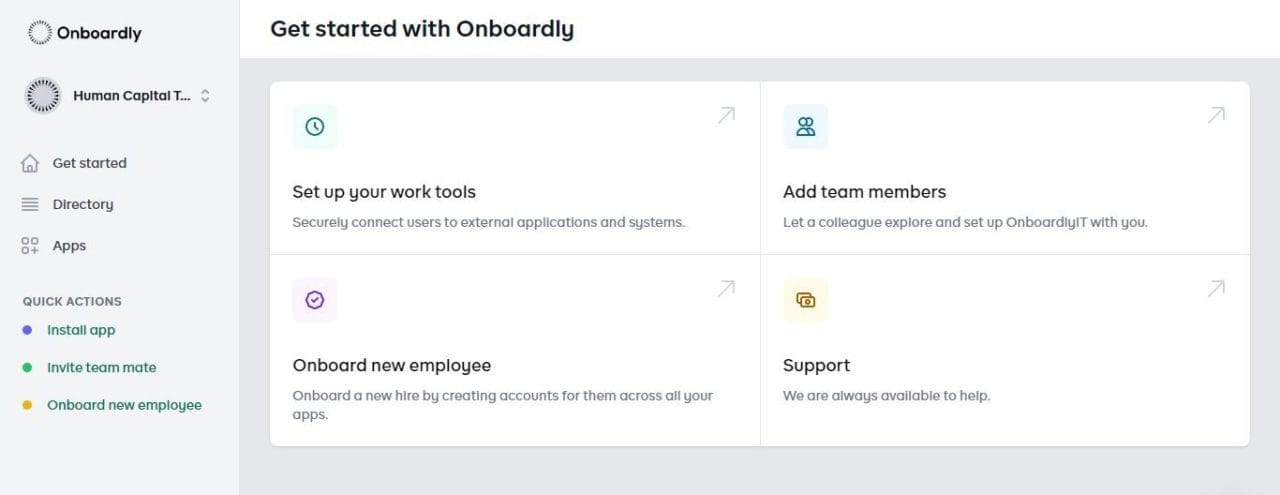Go to Get started in sidebar

[89, 163]
